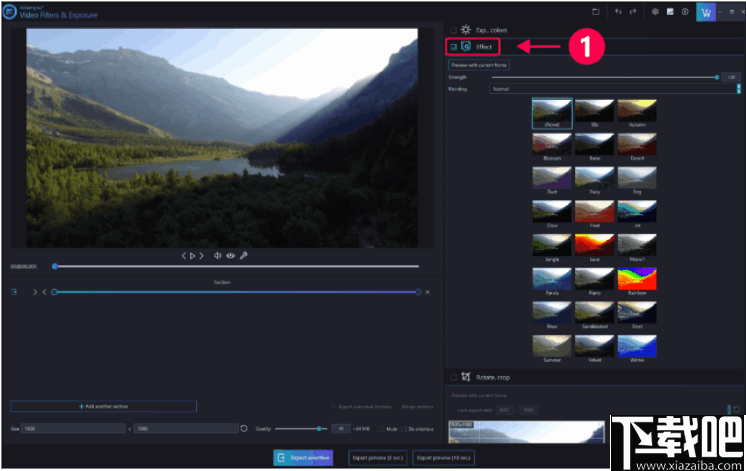The width and height of the screenshot is (746, 471).
Task: Toggle the De-interlace checkbox
Action: click(404, 429)
